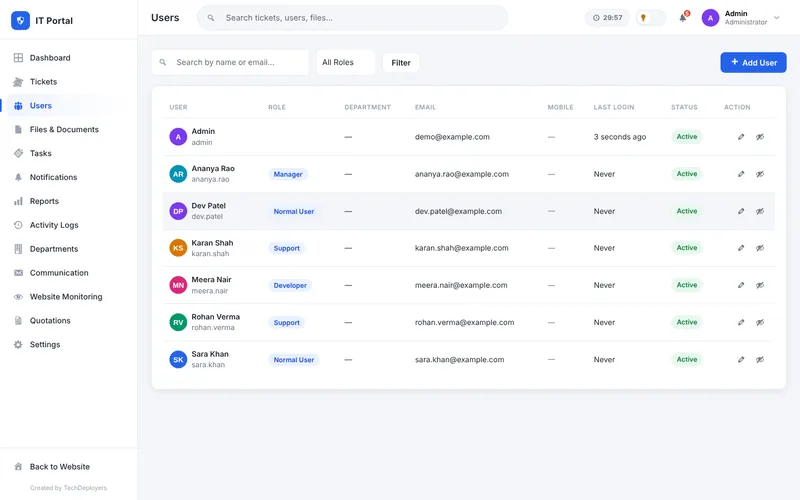Screen dimensions: 800x500
Task: Focus the global search tickets field
Action: (353, 18)
